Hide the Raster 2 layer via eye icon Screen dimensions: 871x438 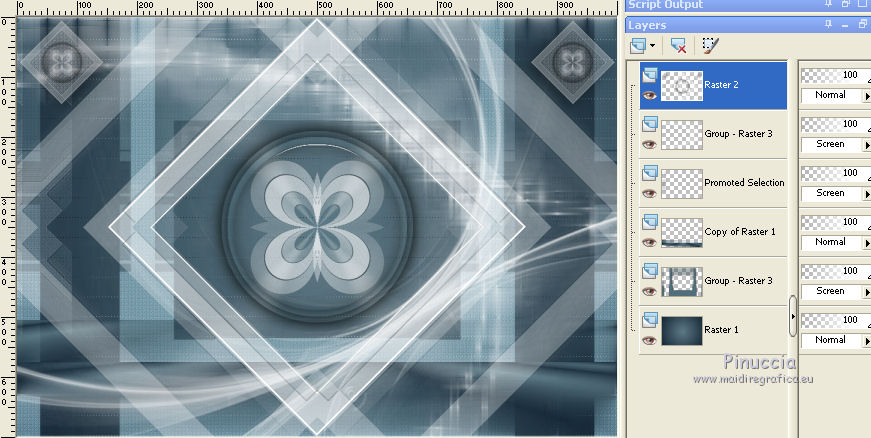click(x=649, y=95)
